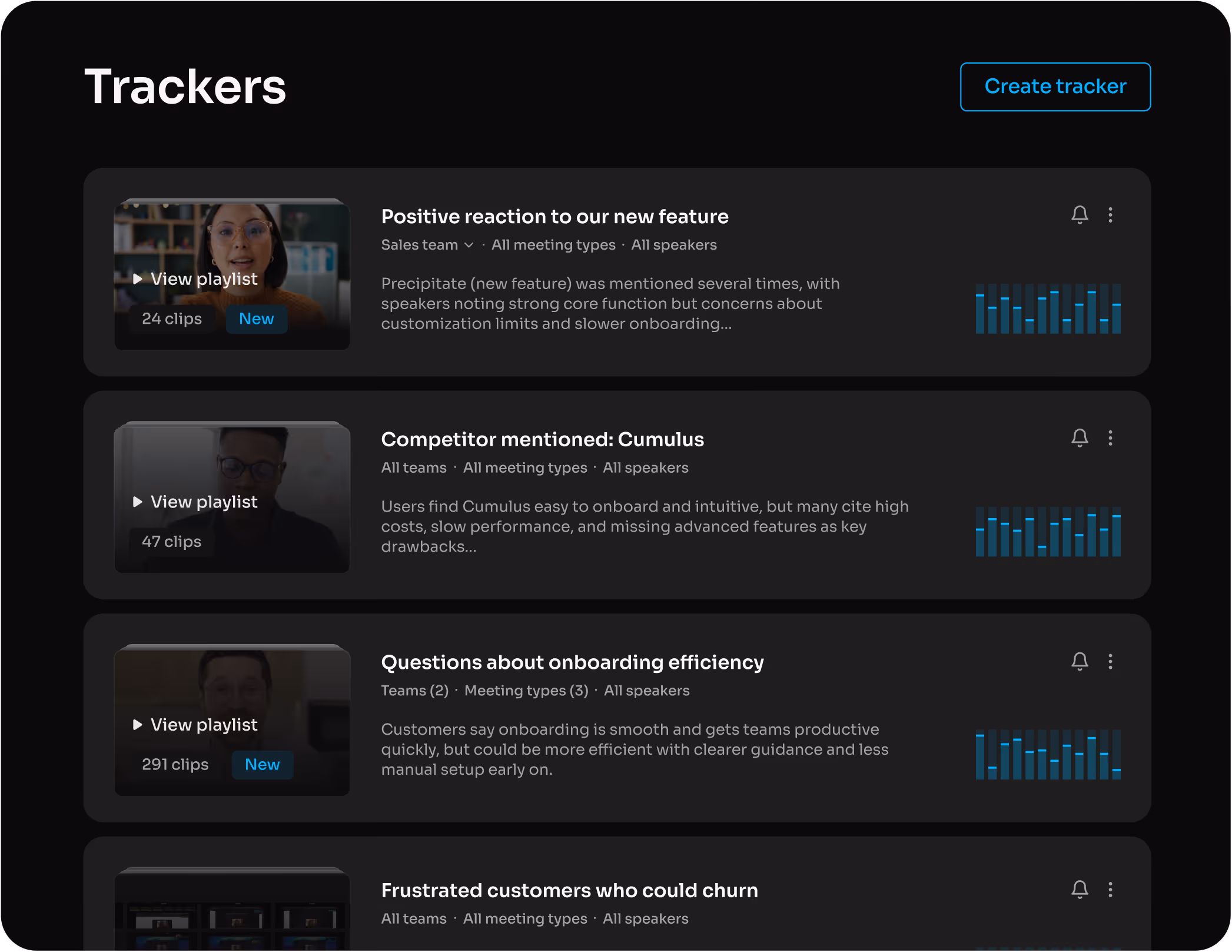The width and height of the screenshot is (1232, 952).
Task: Open kebab menu for Frustrated customers tracker
Action: [x=1111, y=889]
